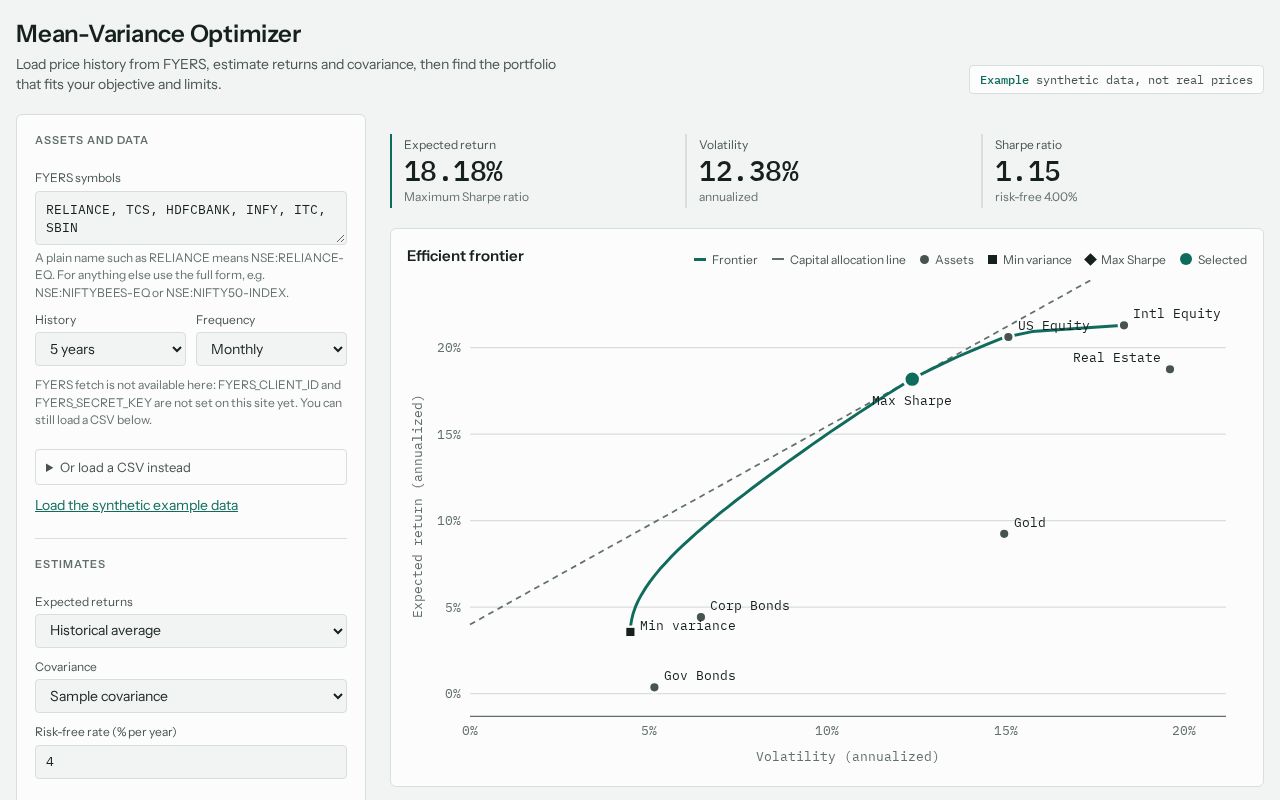This screenshot has height=800, width=1280.
Task: Expand 'Or load a CSV instead' section
Action: point(191,467)
